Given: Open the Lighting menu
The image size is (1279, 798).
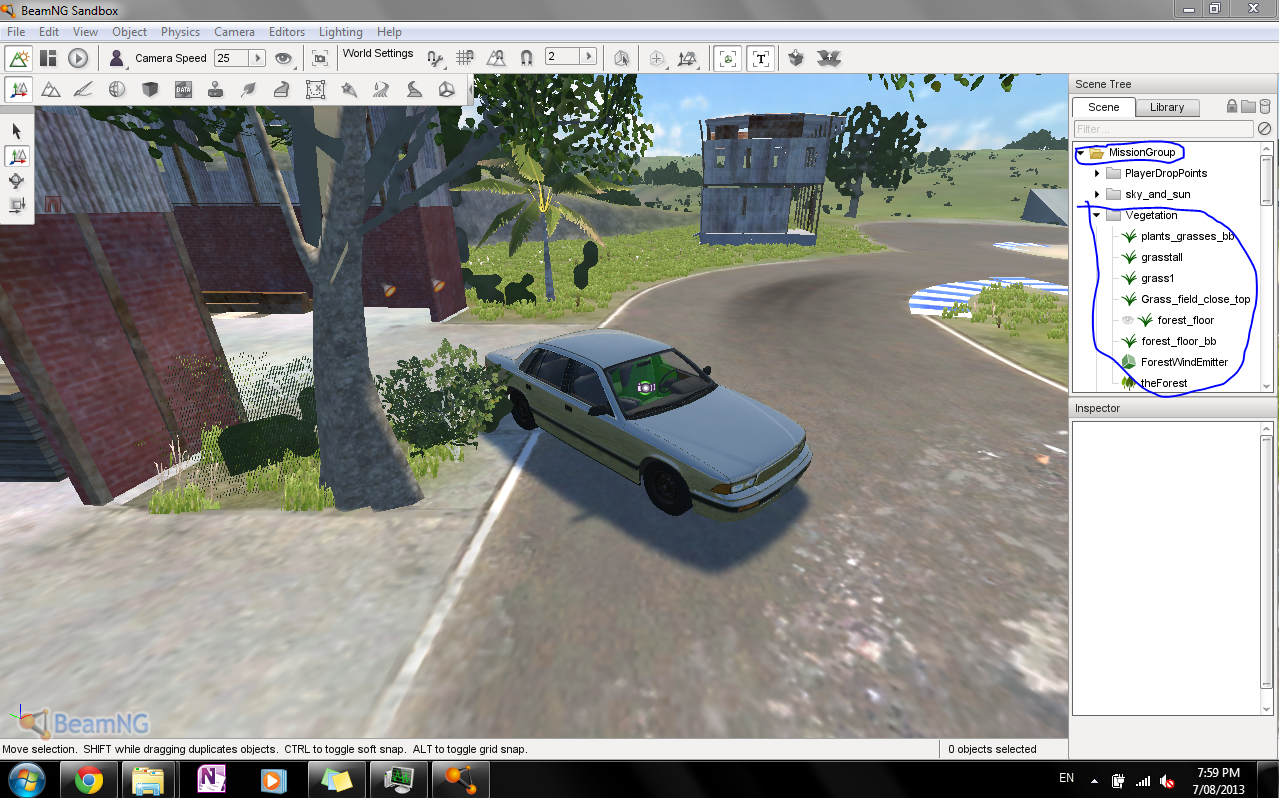Looking at the screenshot, I should pyautogui.click(x=341, y=32).
